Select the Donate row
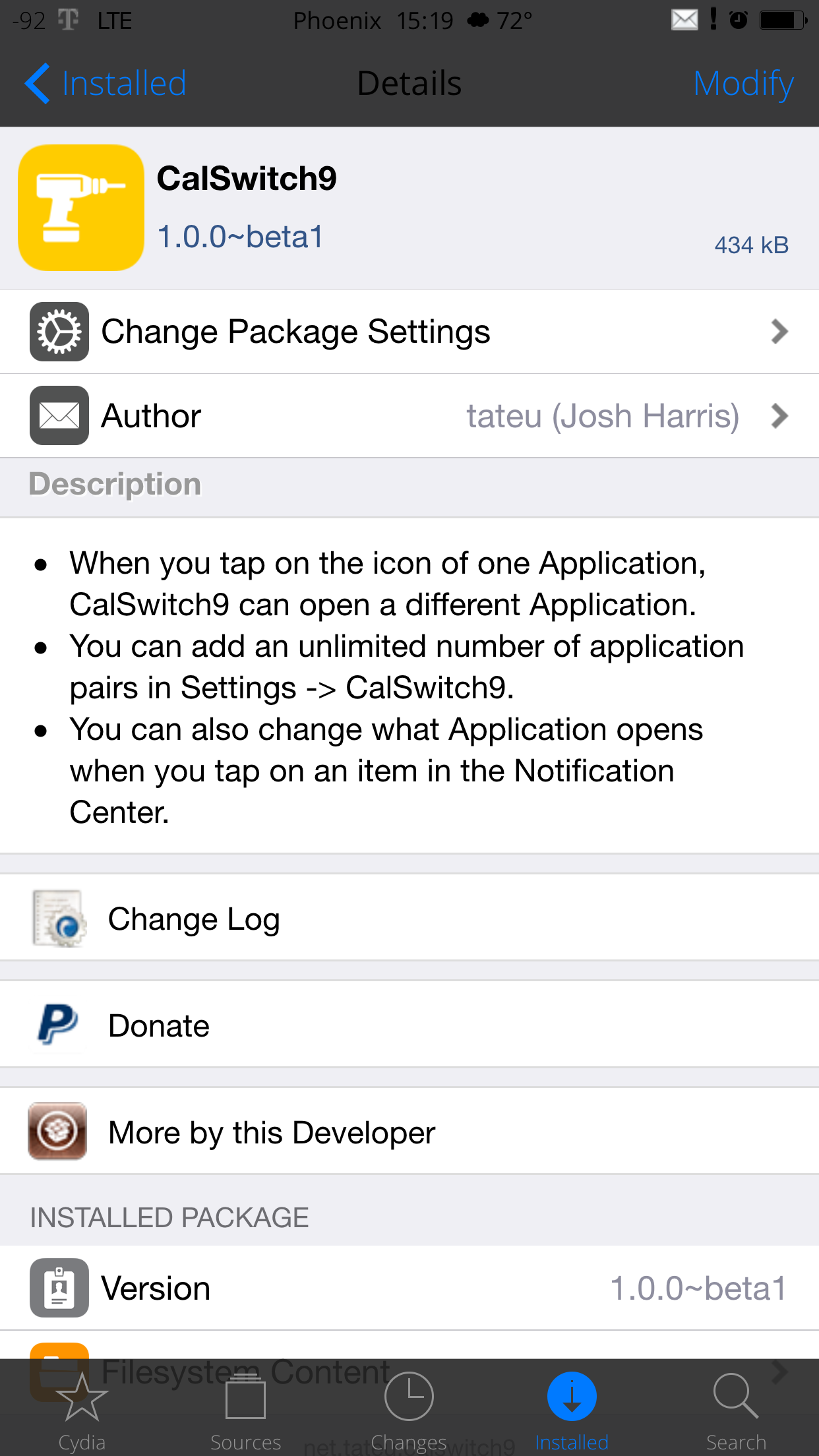The image size is (819, 1456). (409, 1024)
